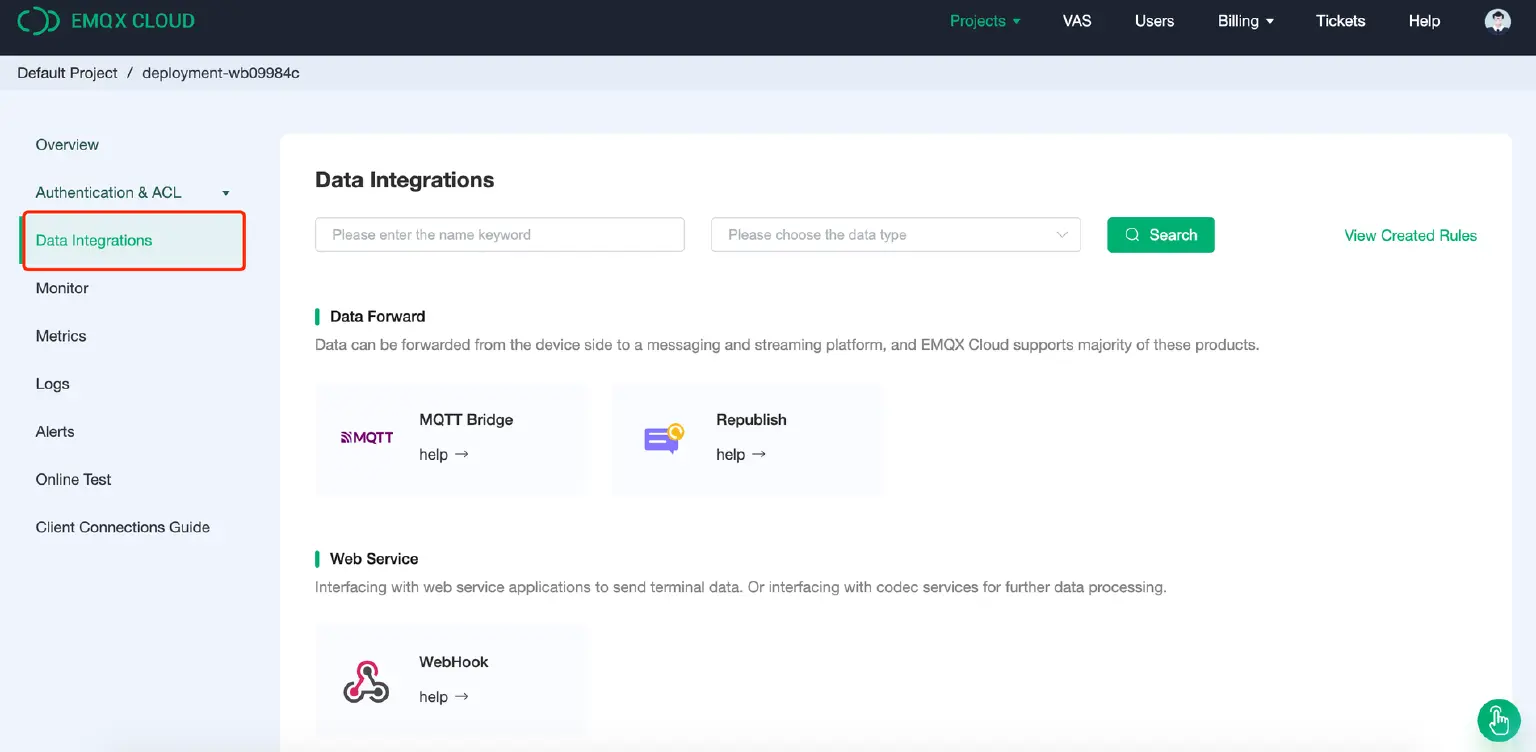This screenshot has height=752, width=1536.
Task: Open the Tickets menu item
Action: [1340, 20]
